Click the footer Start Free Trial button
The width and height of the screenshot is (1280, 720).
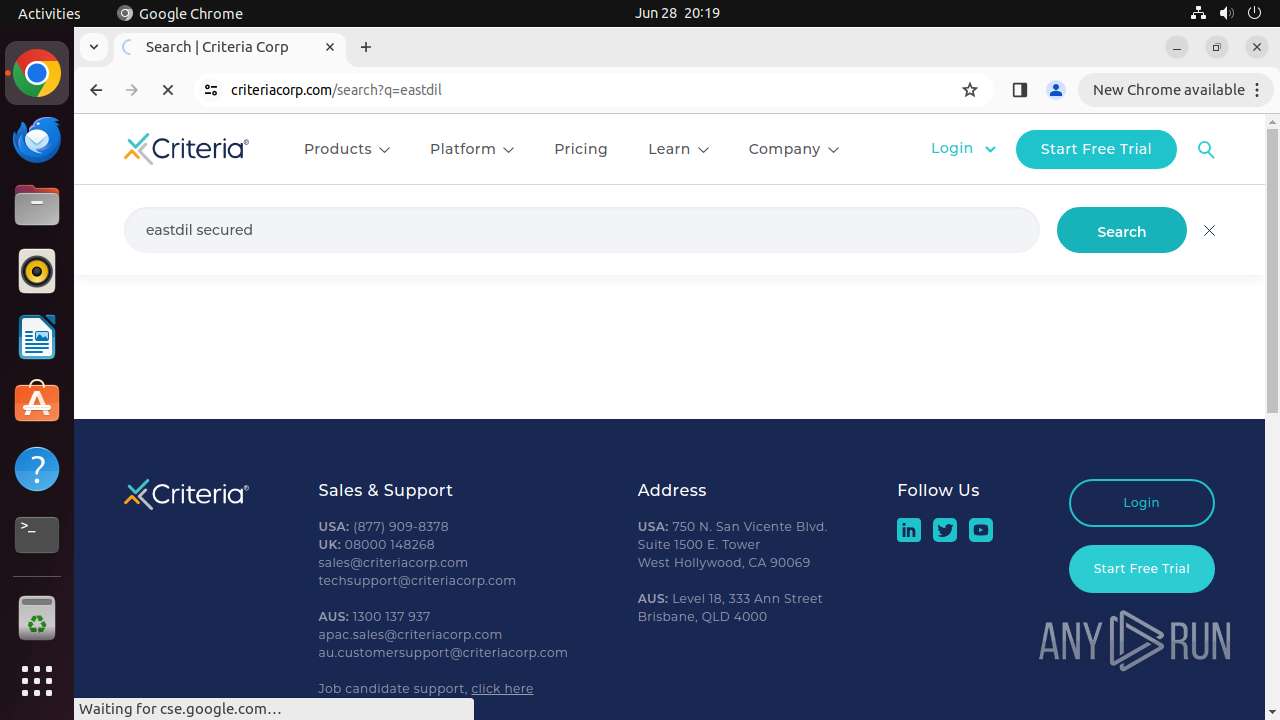[x=1142, y=569]
